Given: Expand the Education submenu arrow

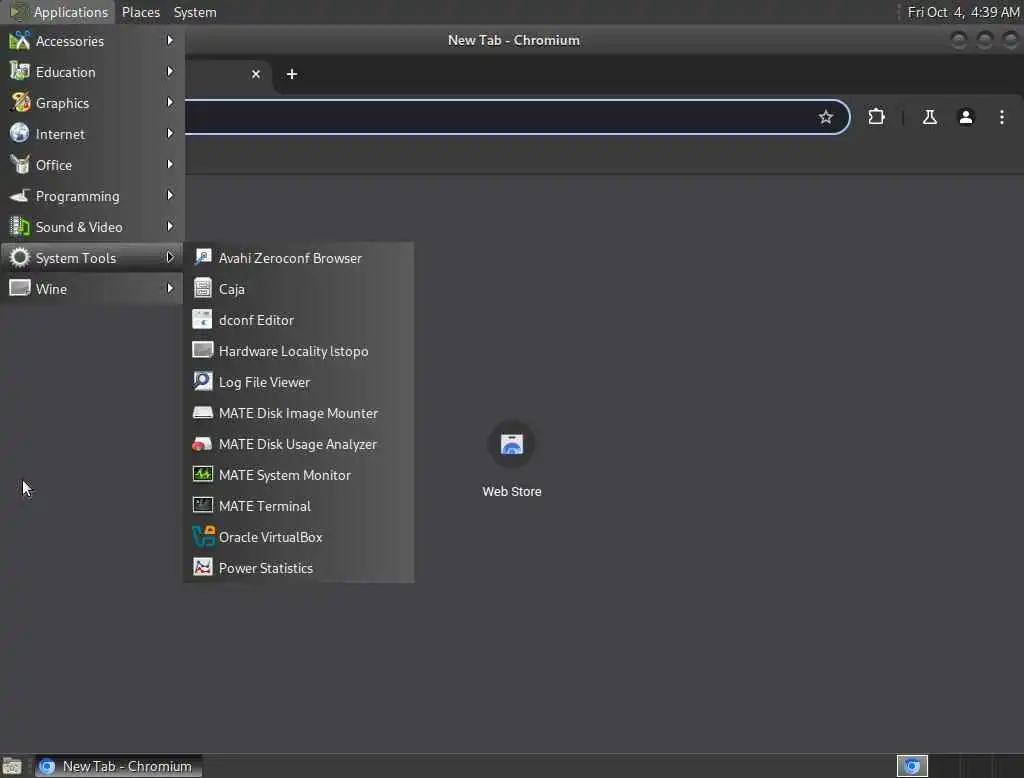Looking at the screenshot, I should pyautogui.click(x=170, y=71).
